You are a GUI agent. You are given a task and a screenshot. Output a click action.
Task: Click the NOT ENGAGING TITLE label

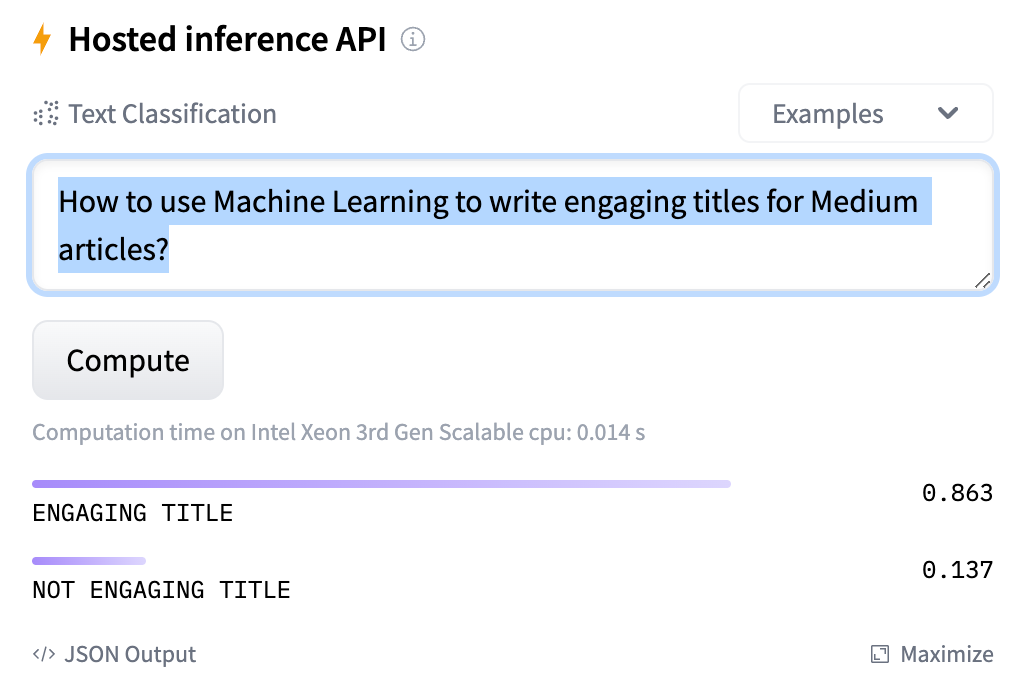pos(162,590)
